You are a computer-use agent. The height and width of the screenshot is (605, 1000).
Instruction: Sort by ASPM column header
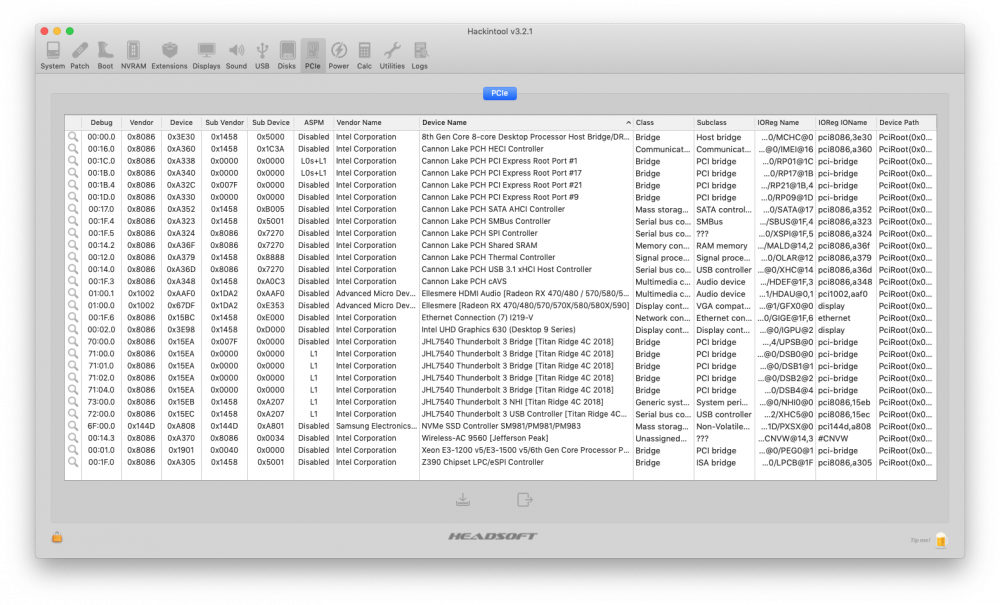(314, 122)
